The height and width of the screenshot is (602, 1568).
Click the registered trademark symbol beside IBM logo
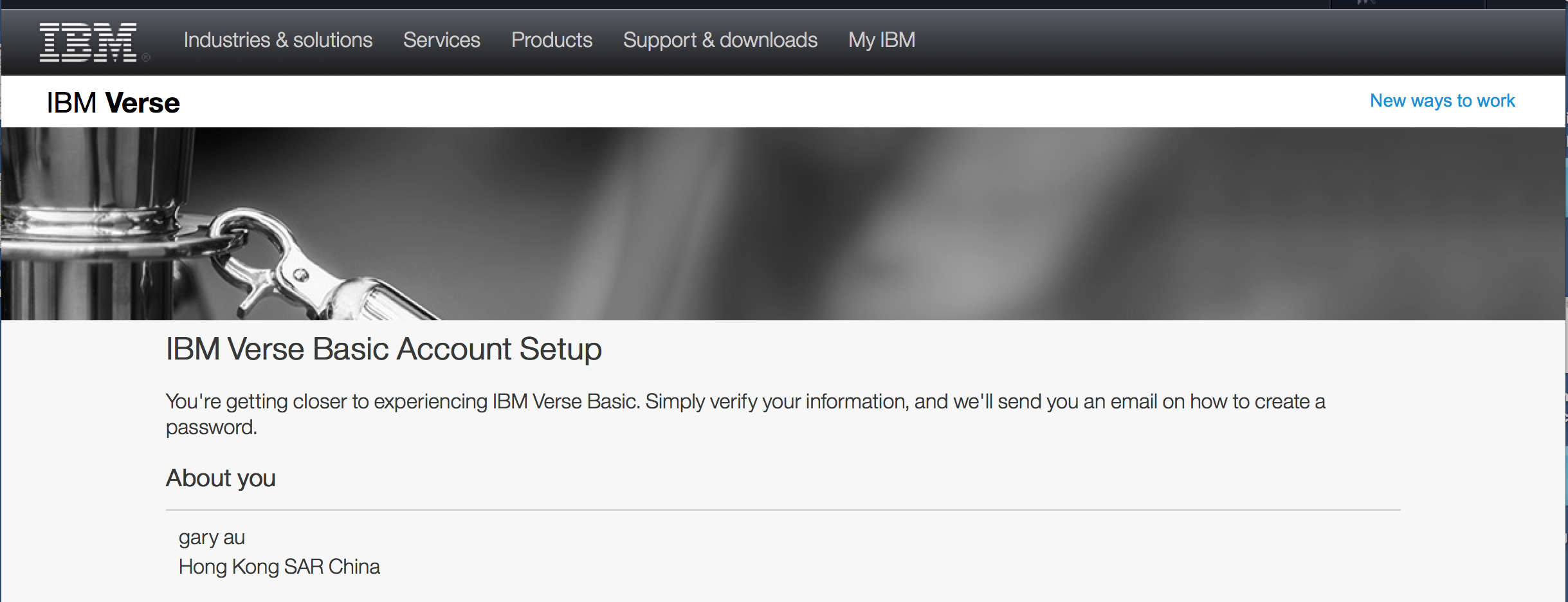(x=146, y=57)
